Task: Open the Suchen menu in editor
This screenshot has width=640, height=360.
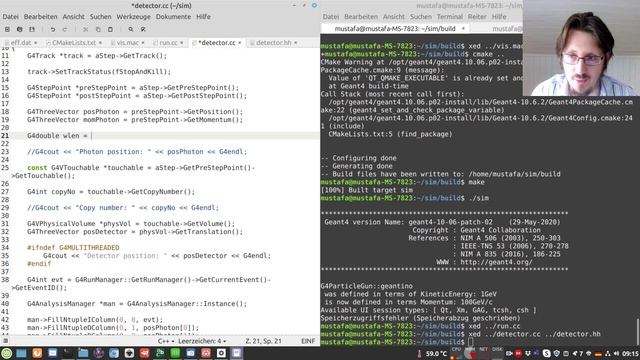Action: [100, 17]
